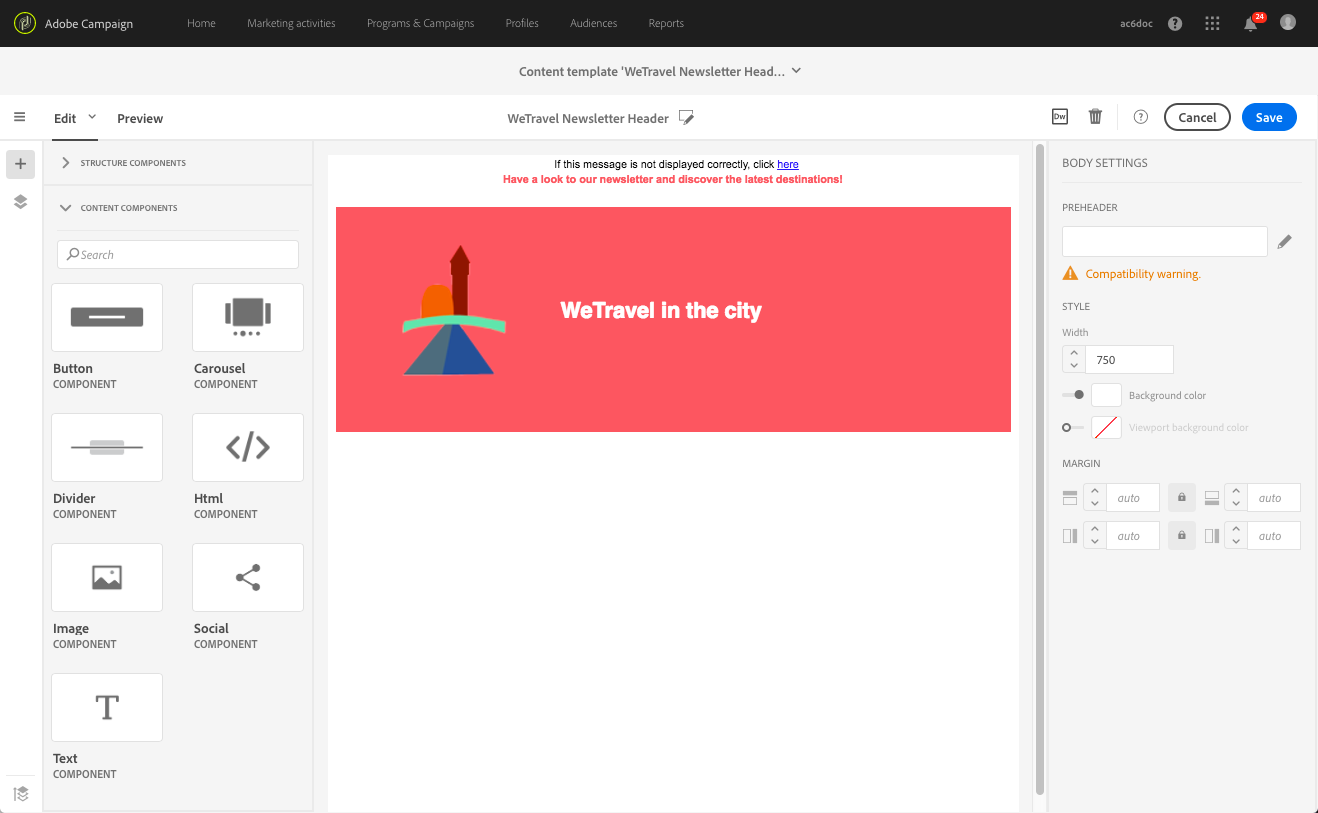Switch to the Preview tab
This screenshot has height=813, width=1318.
click(140, 118)
